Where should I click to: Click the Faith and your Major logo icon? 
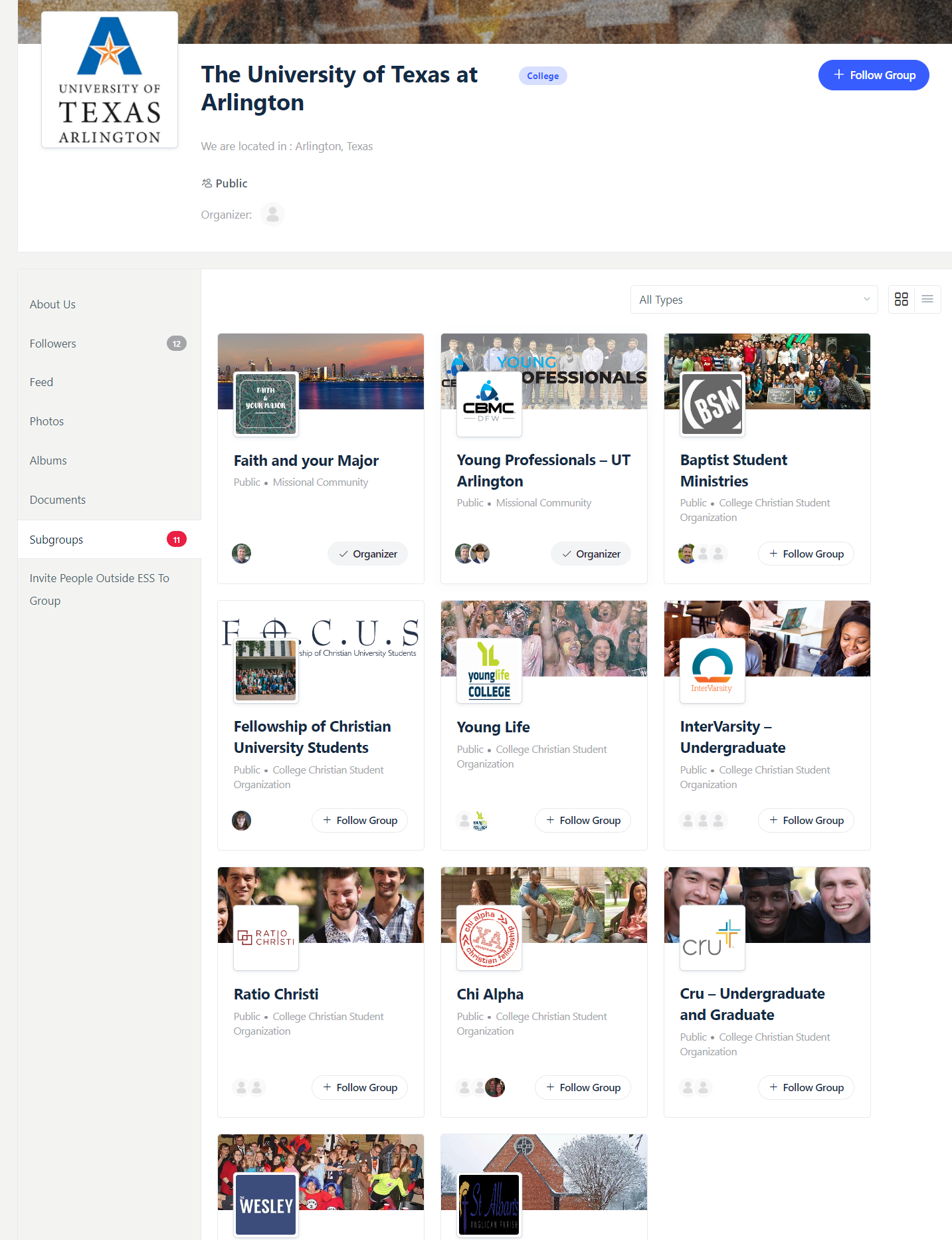tap(266, 404)
